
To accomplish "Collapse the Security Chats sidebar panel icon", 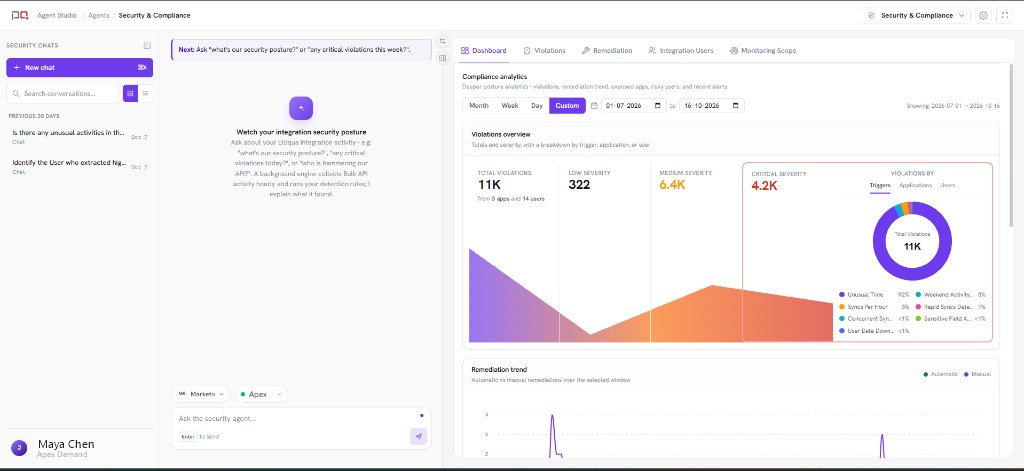I will [x=147, y=46].
